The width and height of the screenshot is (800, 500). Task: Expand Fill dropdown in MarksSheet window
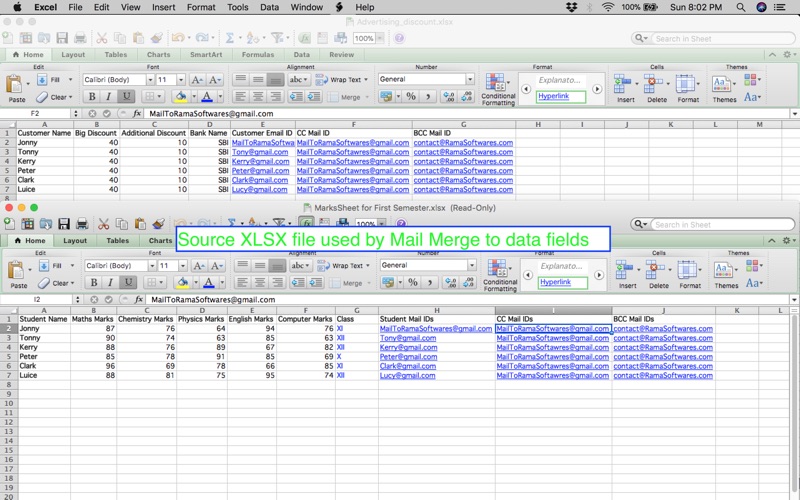[72, 266]
